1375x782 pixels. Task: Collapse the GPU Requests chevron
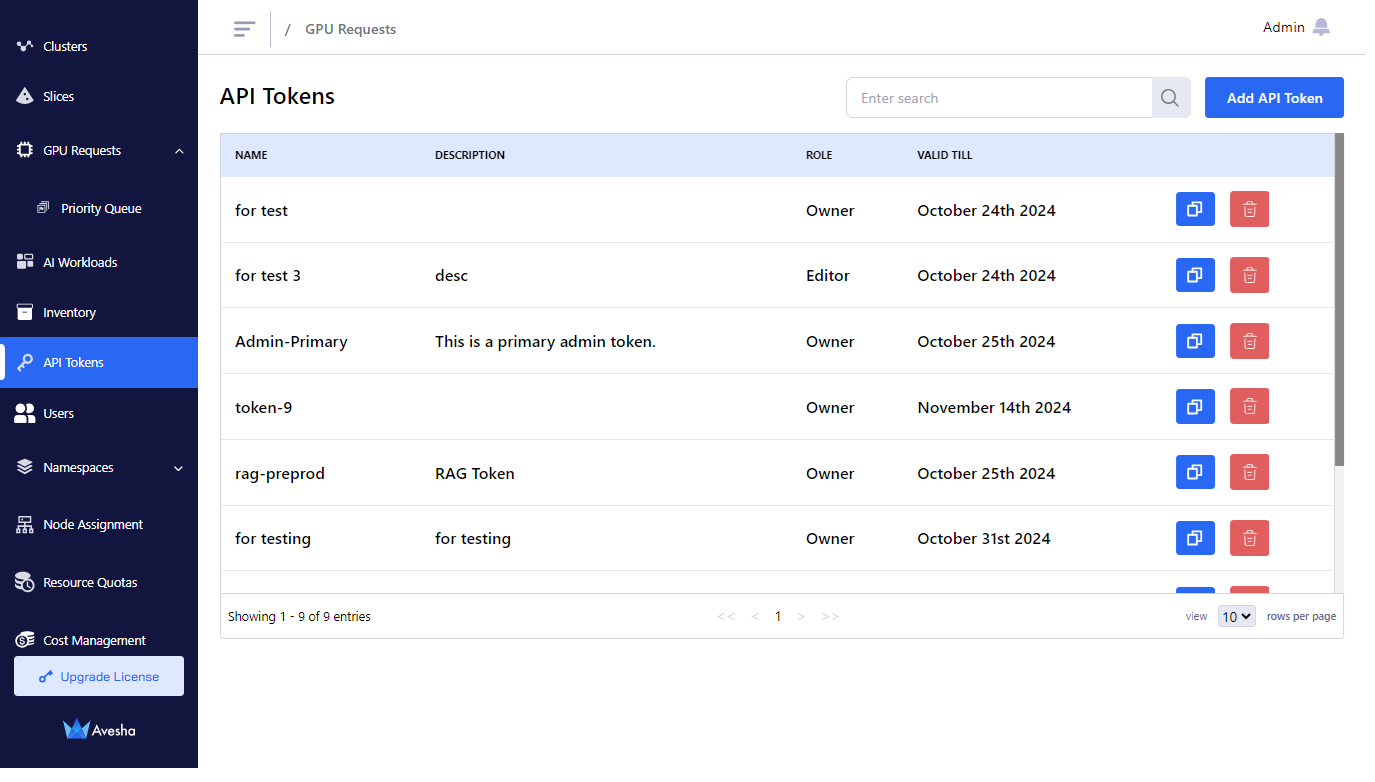[179, 151]
